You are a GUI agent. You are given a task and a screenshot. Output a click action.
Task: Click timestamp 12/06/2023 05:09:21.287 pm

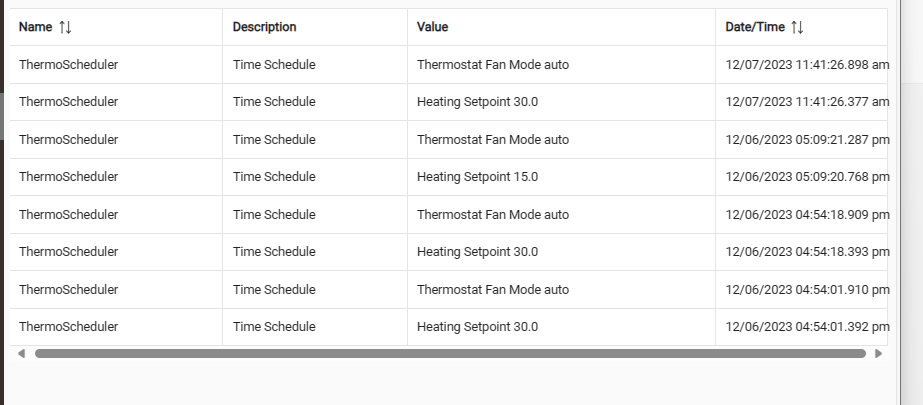tap(807, 140)
